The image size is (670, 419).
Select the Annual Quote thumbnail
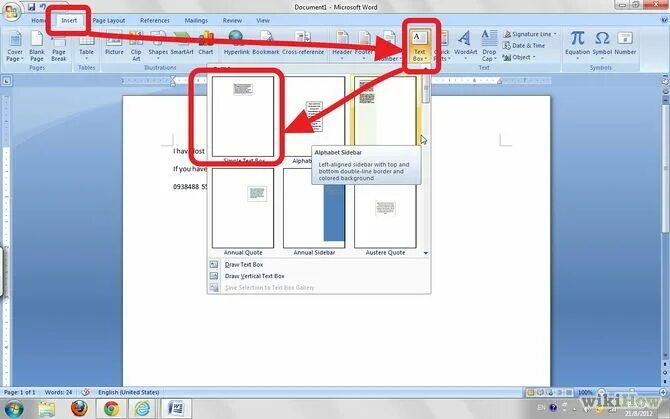[243, 208]
